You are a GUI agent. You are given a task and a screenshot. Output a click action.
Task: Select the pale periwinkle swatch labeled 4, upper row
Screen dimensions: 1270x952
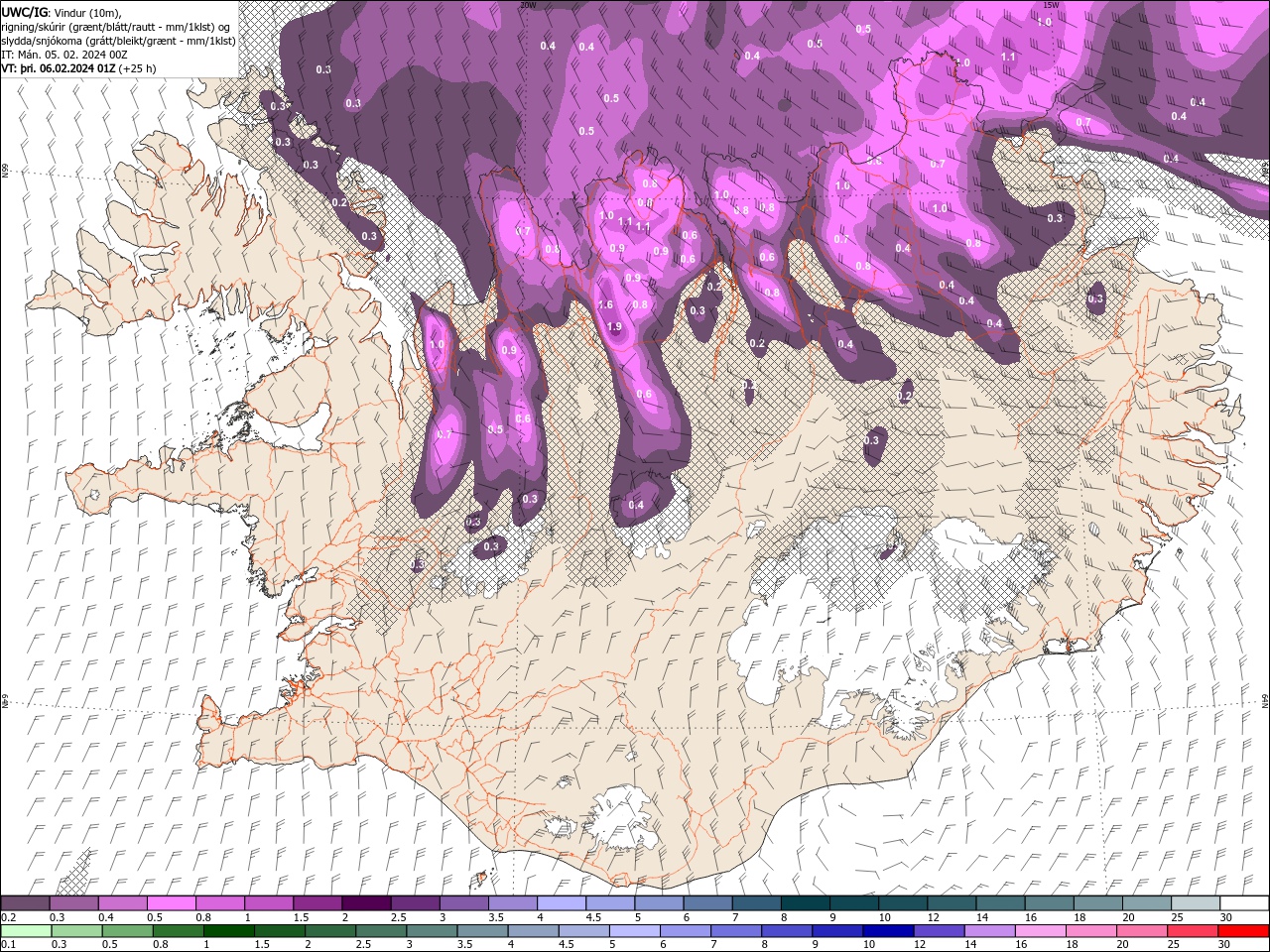[x=562, y=903]
